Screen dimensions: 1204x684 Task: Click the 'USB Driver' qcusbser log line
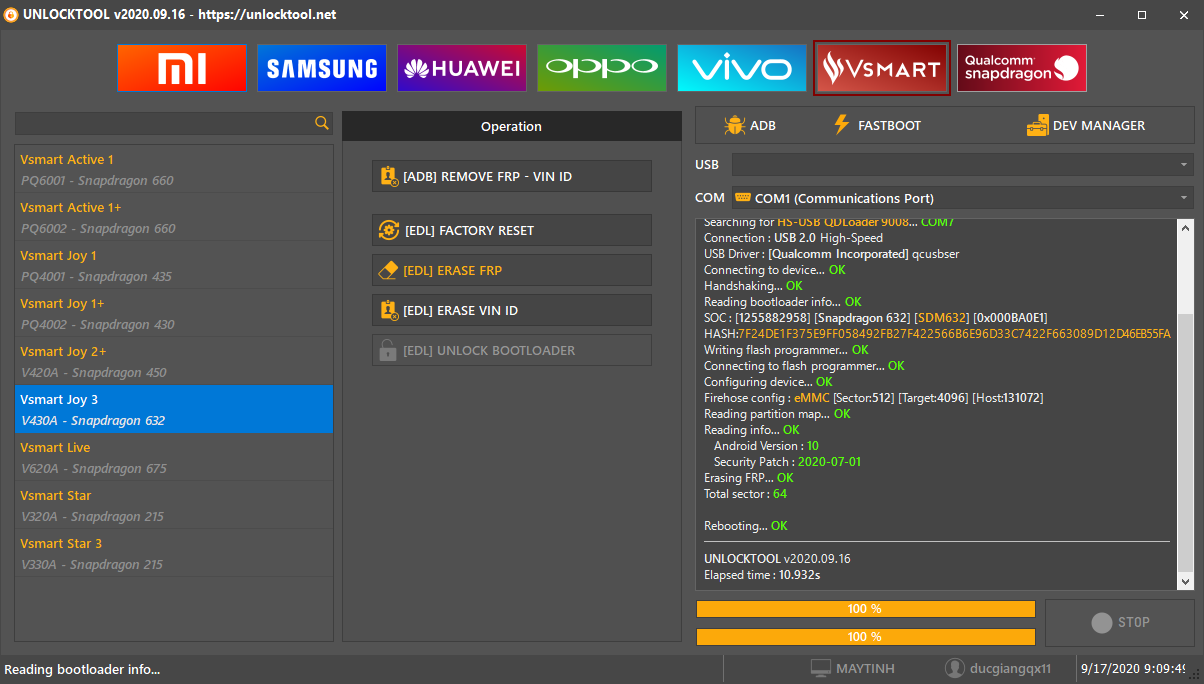coord(831,254)
